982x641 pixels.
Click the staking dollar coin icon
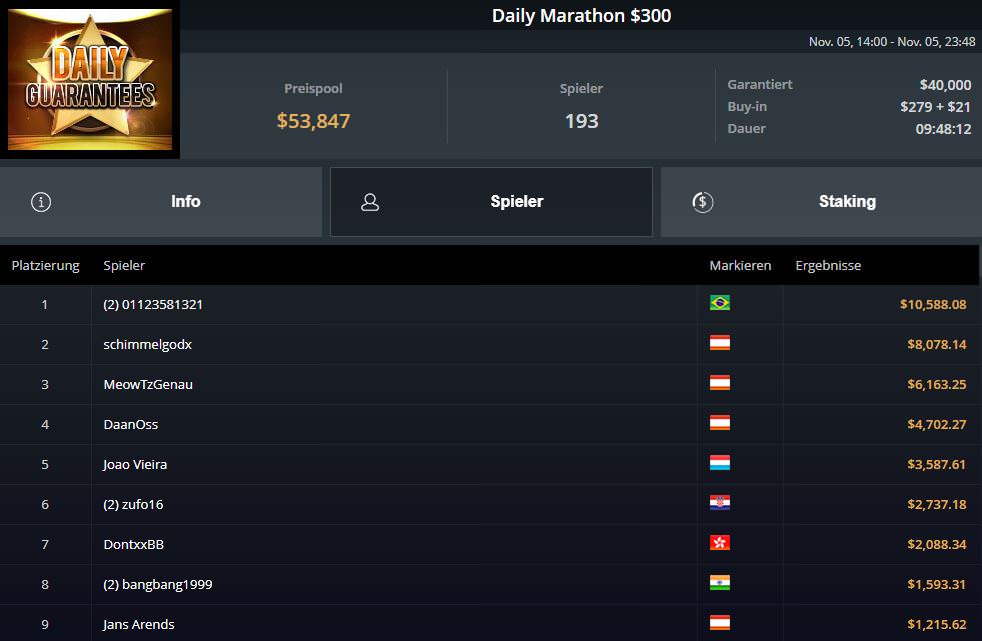(702, 202)
